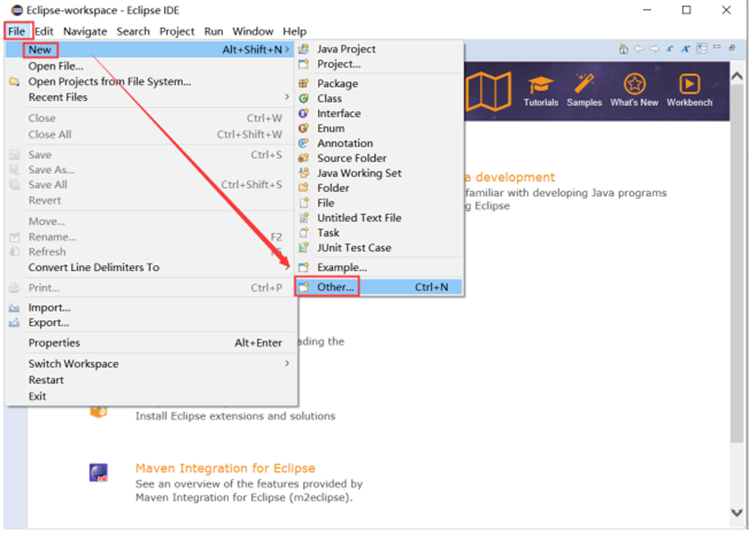Open the Navigate menu
The width and height of the screenshot is (750, 533).
tap(85, 32)
